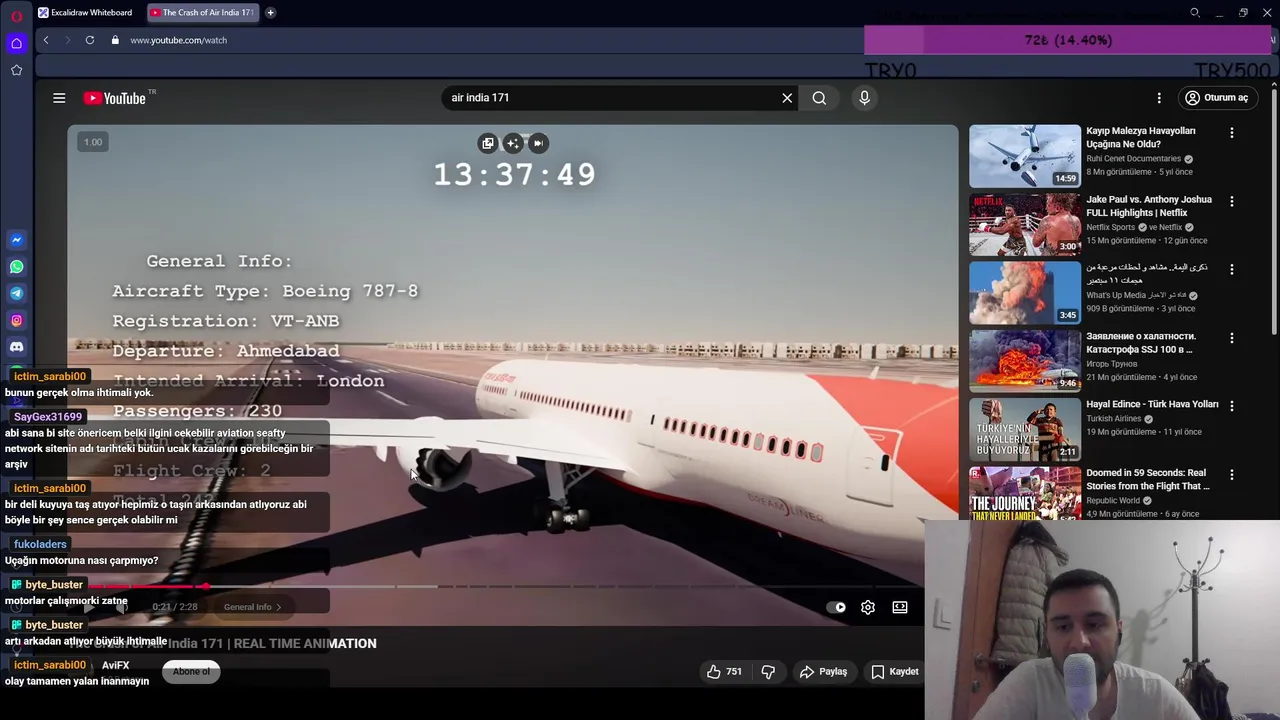Open The Journey That Never Landed thumbnail

coord(1025,493)
